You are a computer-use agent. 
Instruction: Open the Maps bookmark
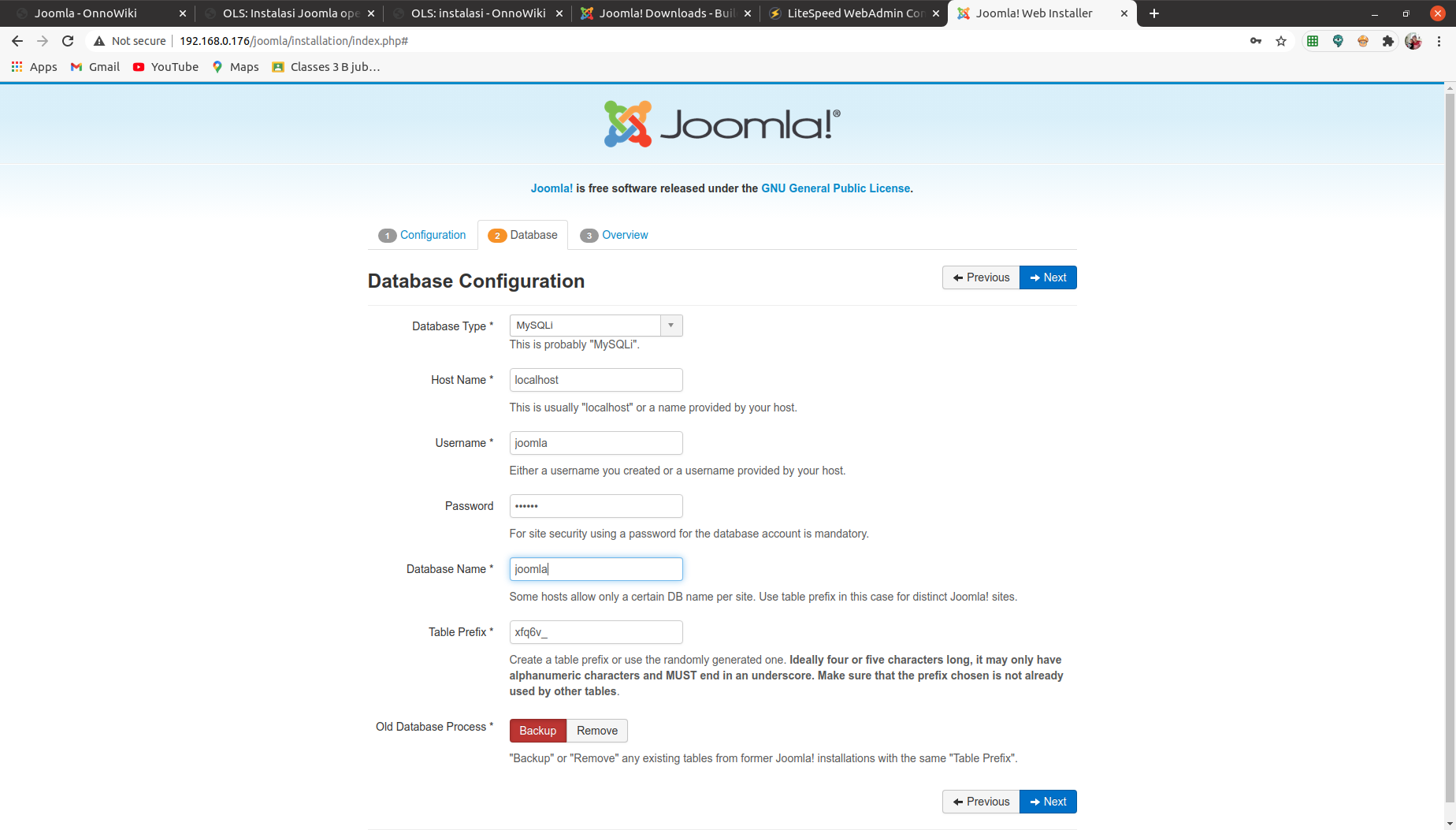tap(236, 67)
